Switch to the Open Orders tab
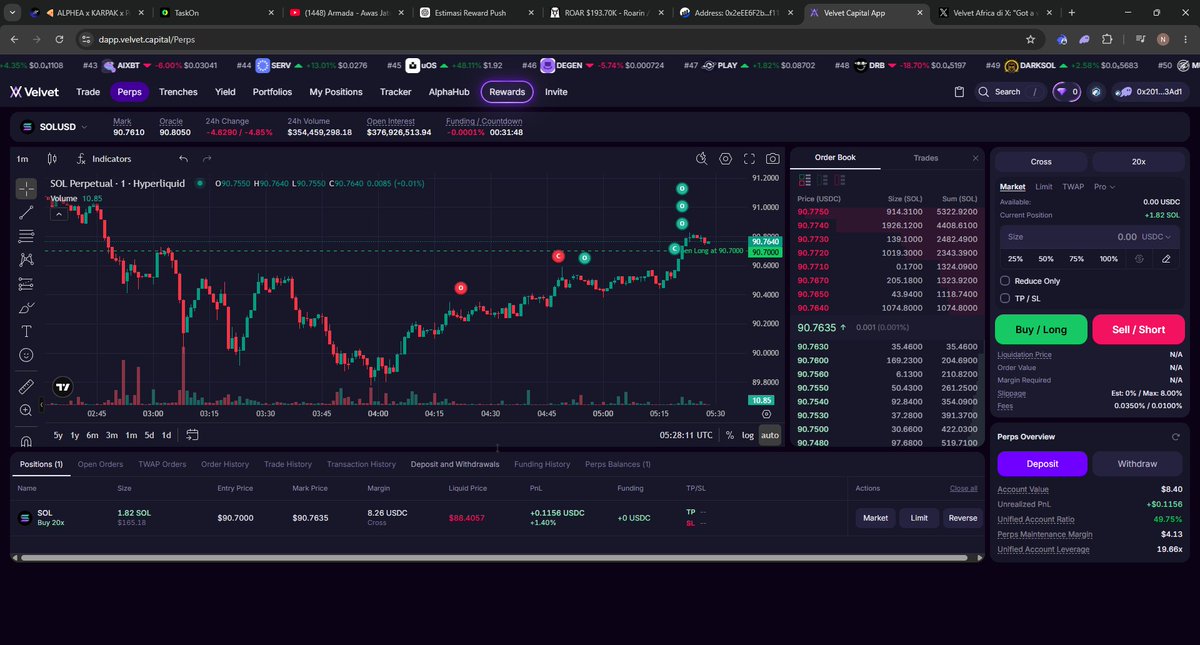Image resolution: width=1200 pixels, height=645 pixels. point(100,464)
